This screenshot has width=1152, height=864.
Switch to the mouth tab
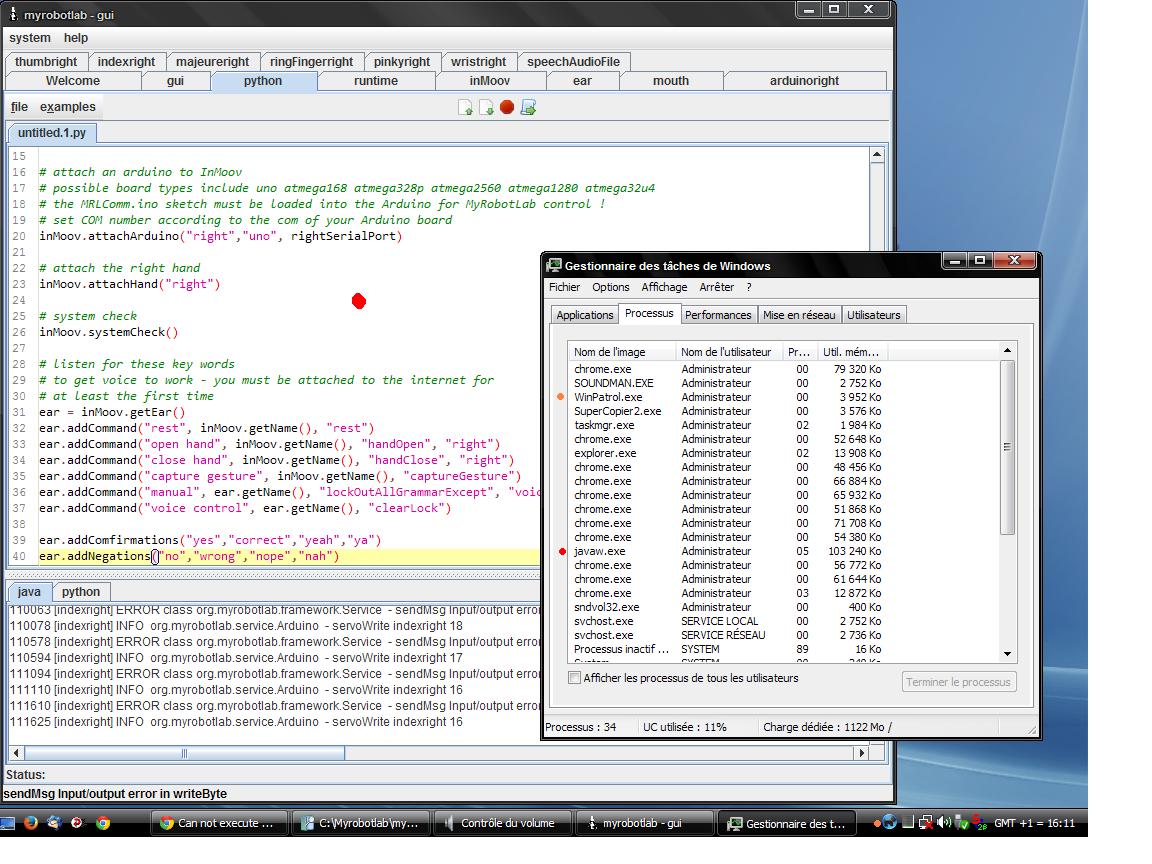(x=671, y=81)
